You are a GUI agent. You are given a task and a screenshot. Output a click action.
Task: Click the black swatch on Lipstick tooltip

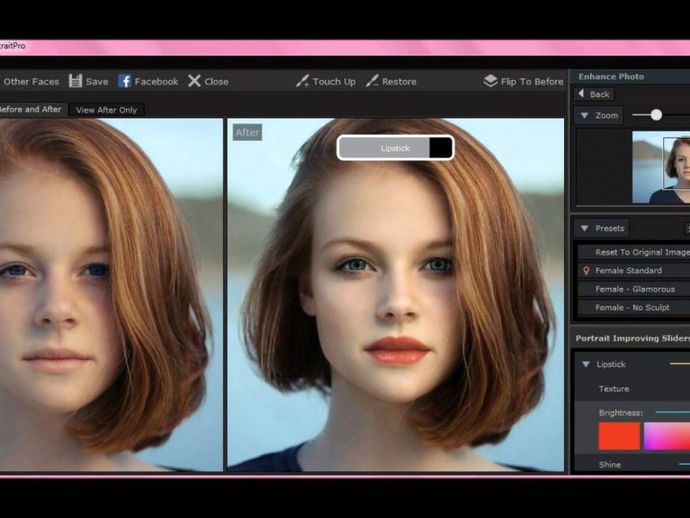pyautogui.click(x=440, y=148)
